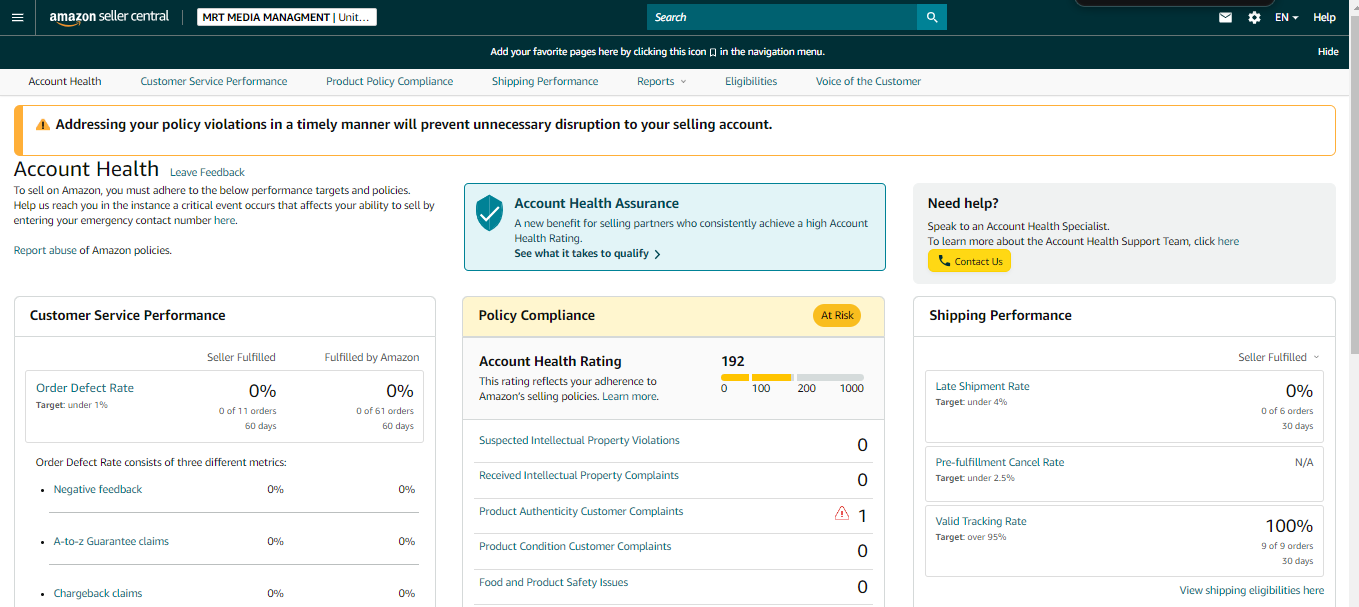Click the Fulfilled by Amazon column header
This screenshot has height=607, width=1359.
click(372, 357)
